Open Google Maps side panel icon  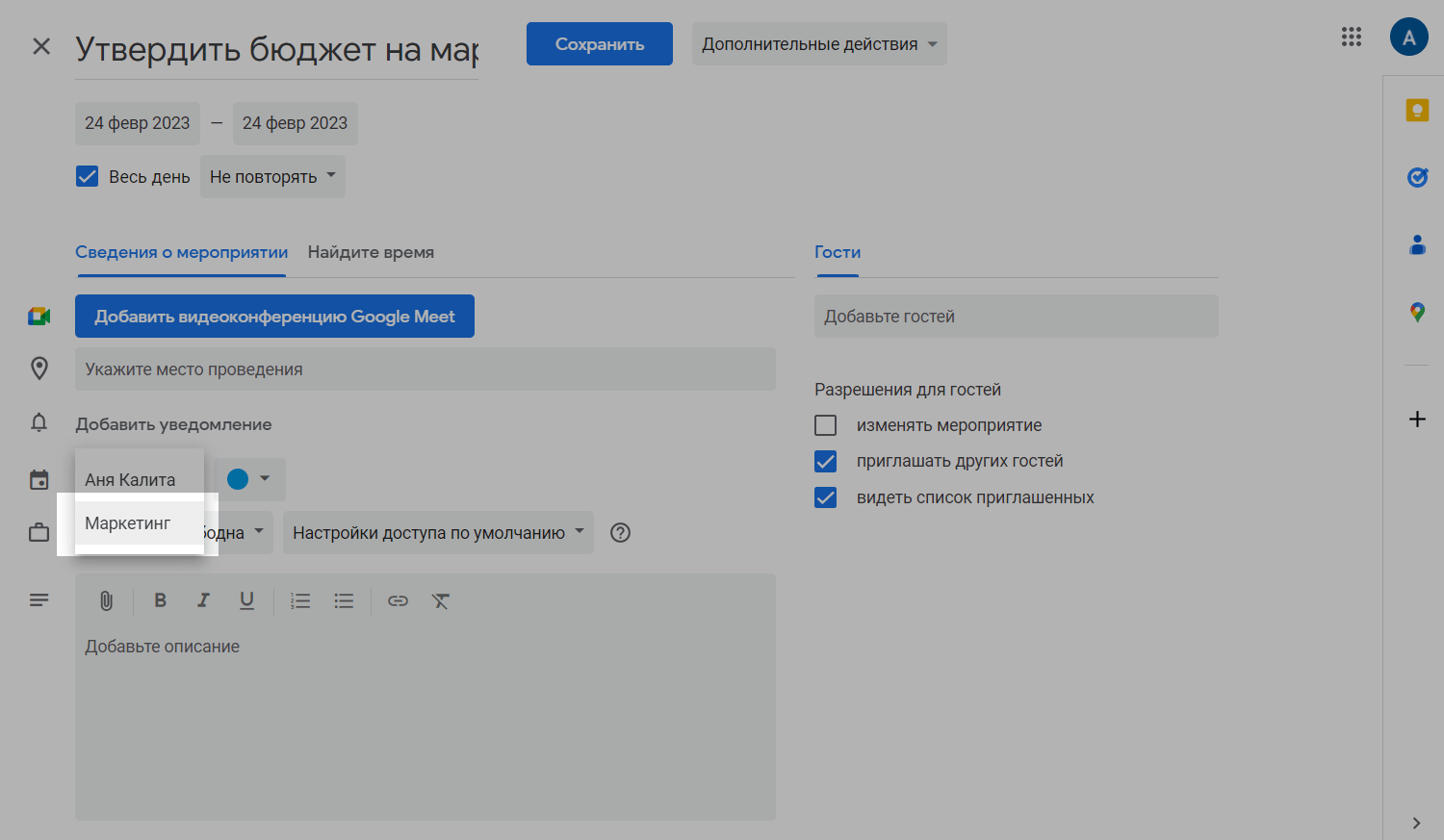(x=1416, y=313)
